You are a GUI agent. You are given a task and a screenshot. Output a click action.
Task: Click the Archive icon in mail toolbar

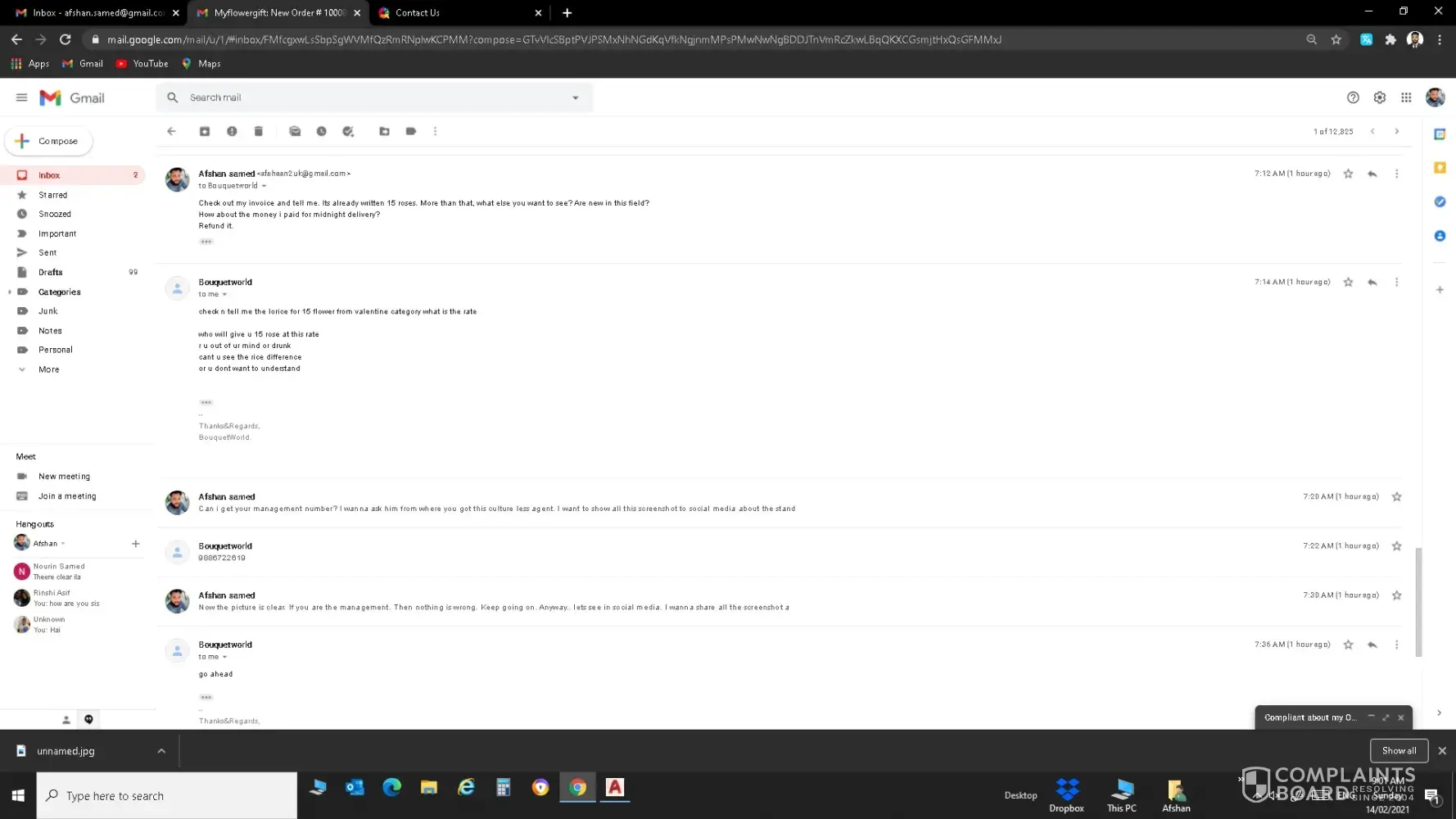pyautogui.click(x=205, y=131)
